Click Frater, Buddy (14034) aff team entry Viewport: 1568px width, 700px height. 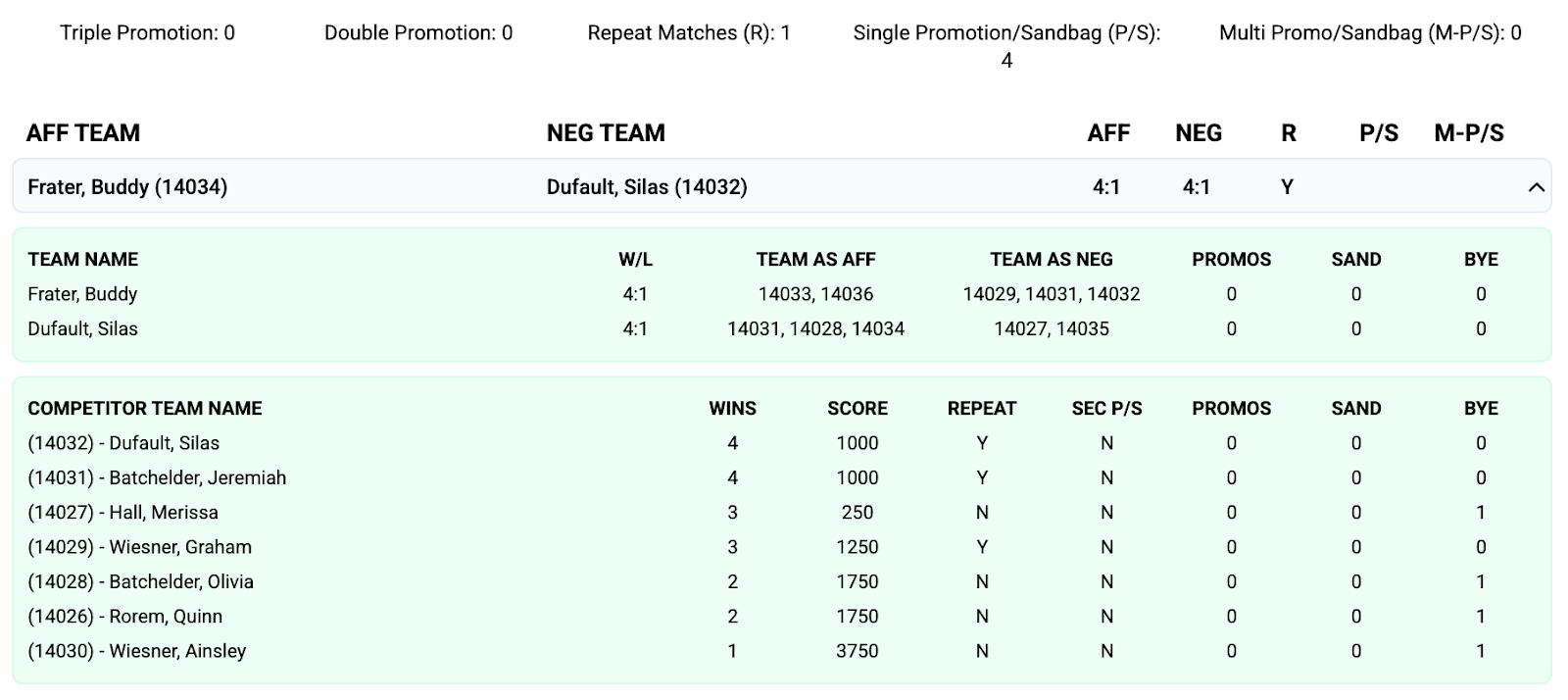point(127,187)
